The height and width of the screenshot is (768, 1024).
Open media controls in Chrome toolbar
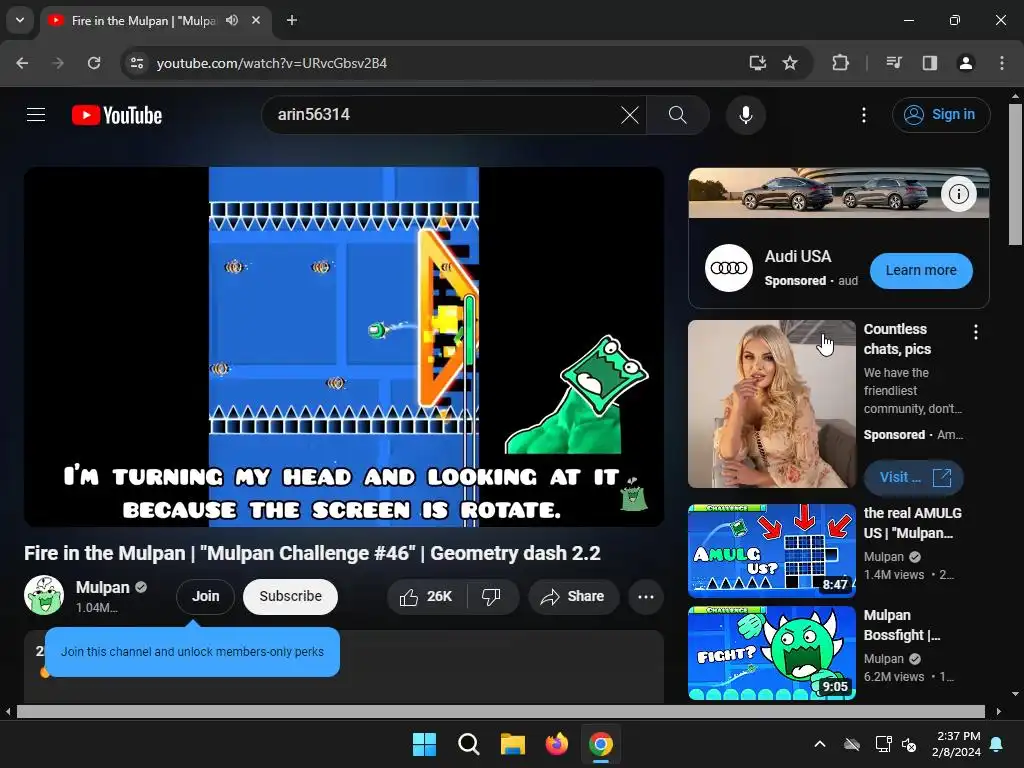pyautogui.click(x=894, y=63)
